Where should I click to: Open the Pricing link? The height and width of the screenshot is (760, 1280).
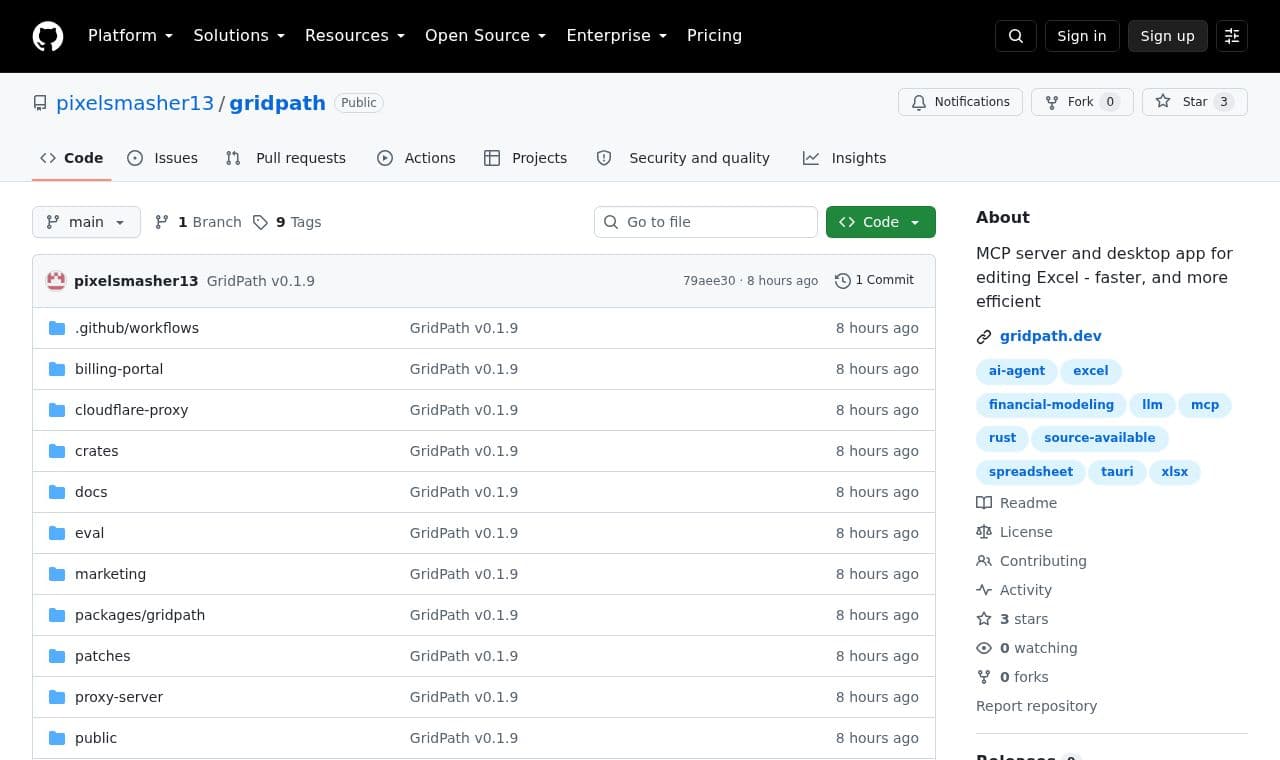coord(714,36)
